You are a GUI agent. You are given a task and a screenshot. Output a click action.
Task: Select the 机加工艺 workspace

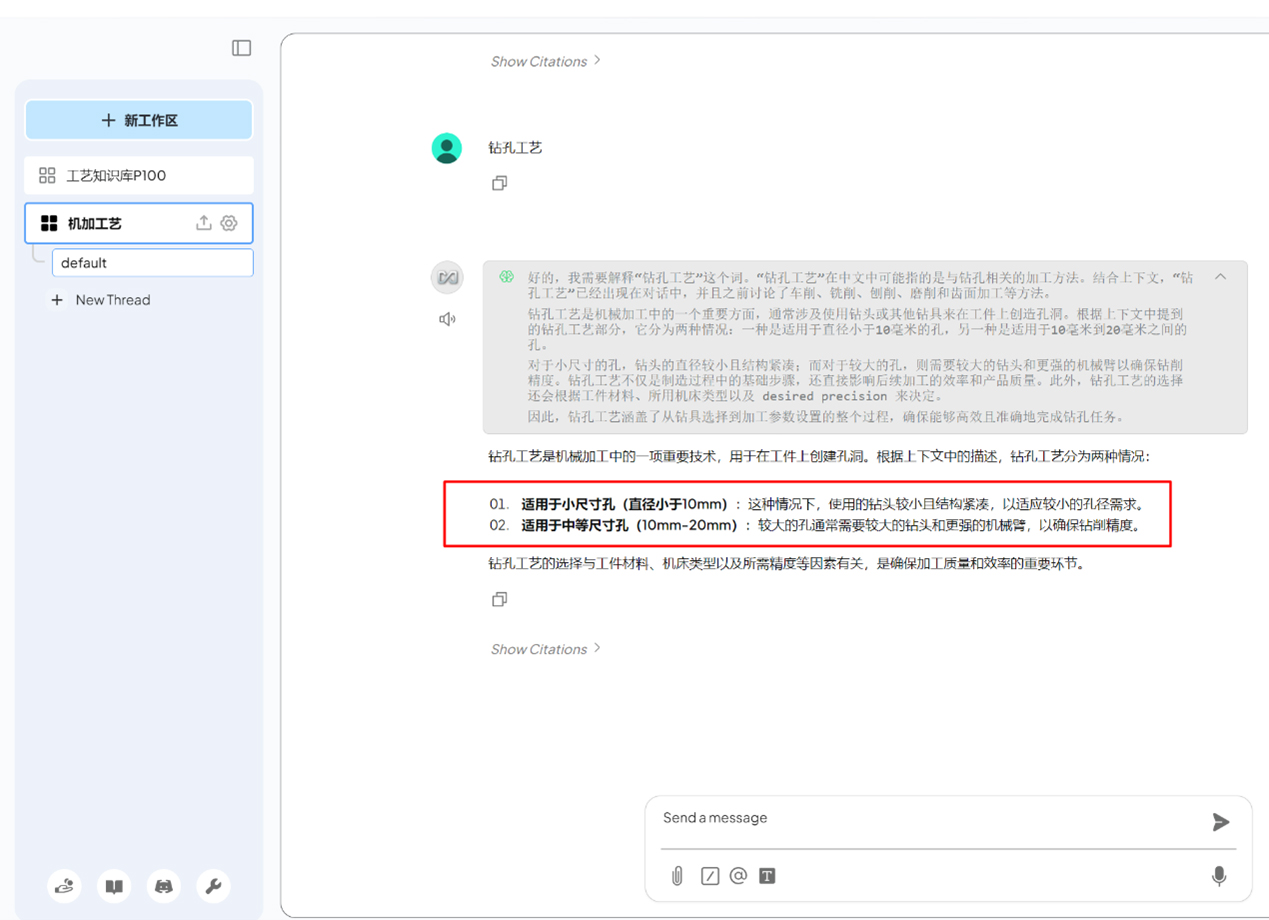point(139,223)
